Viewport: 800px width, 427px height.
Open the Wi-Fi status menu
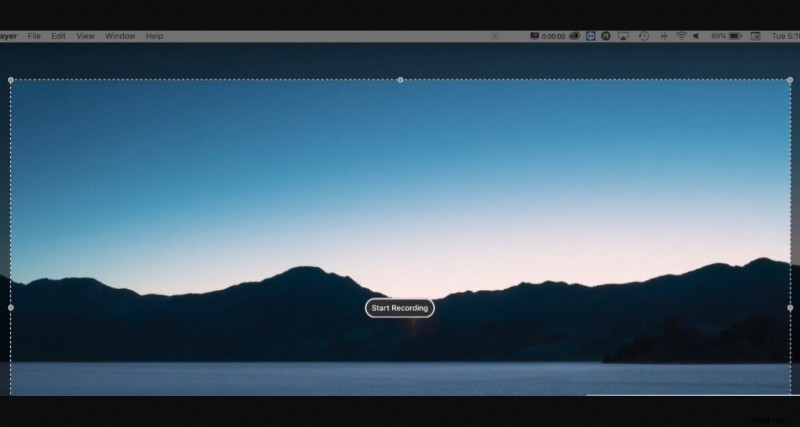click(x=681, y=36)
